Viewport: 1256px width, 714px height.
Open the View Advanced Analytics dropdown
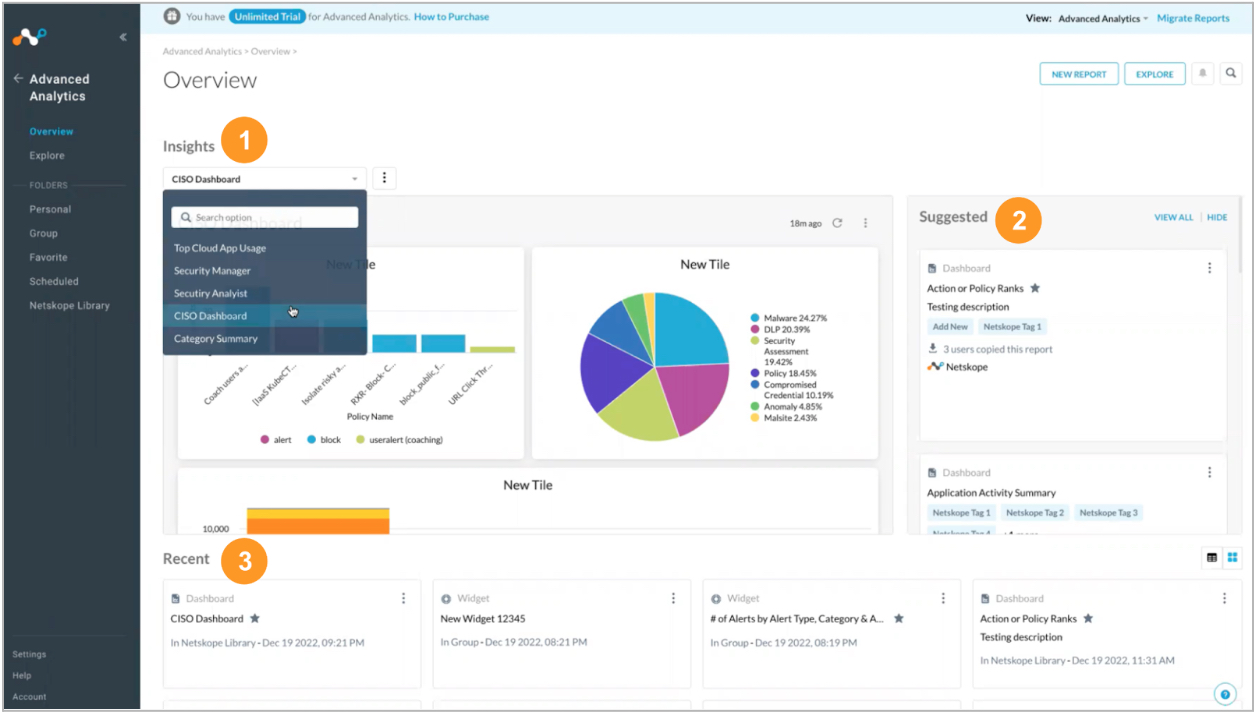point(1103,18)
